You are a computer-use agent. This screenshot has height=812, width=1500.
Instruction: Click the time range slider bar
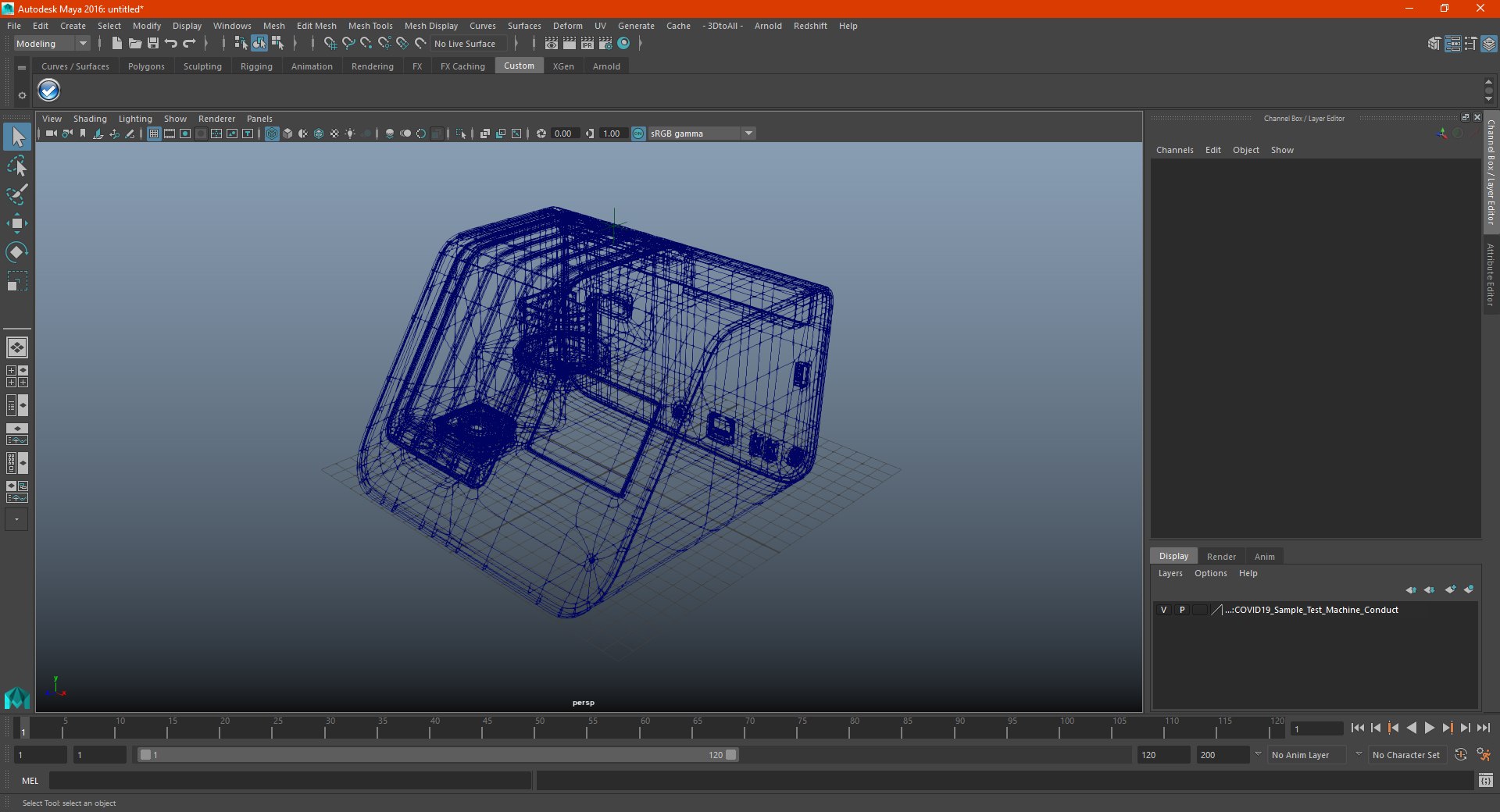(x=437, y=755)
